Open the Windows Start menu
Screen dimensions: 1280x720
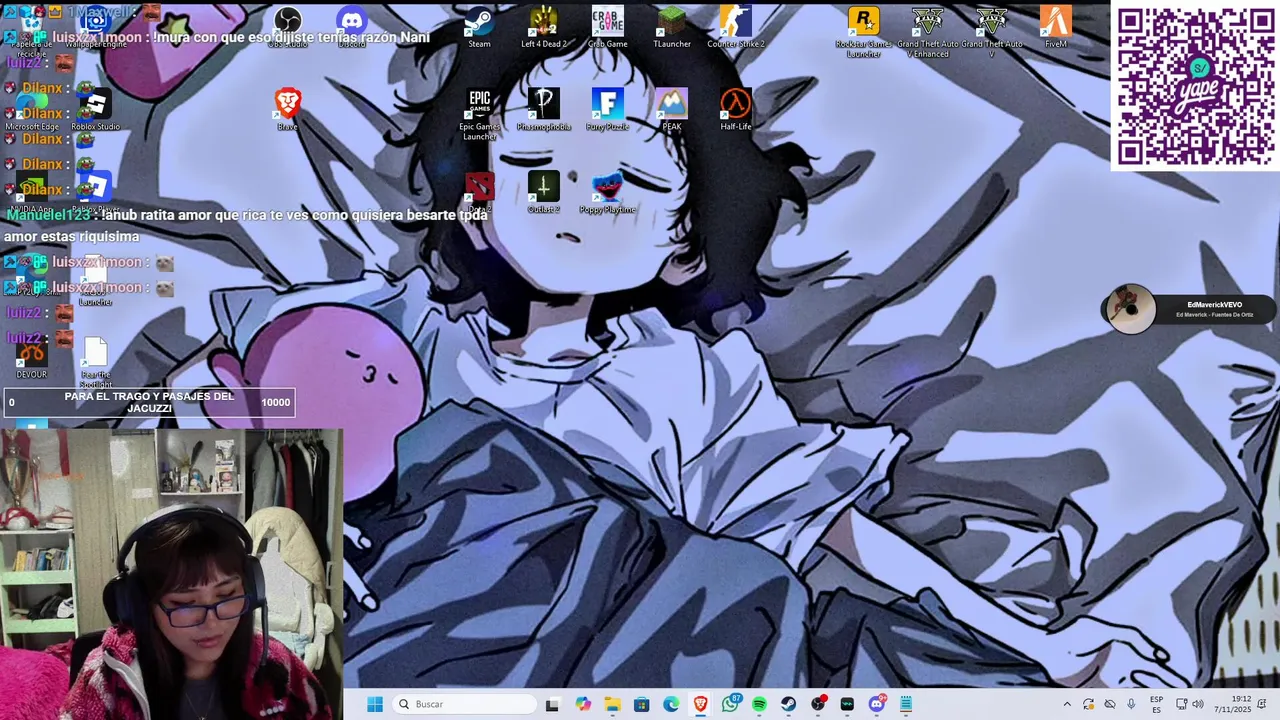click(x=375, y=704)
